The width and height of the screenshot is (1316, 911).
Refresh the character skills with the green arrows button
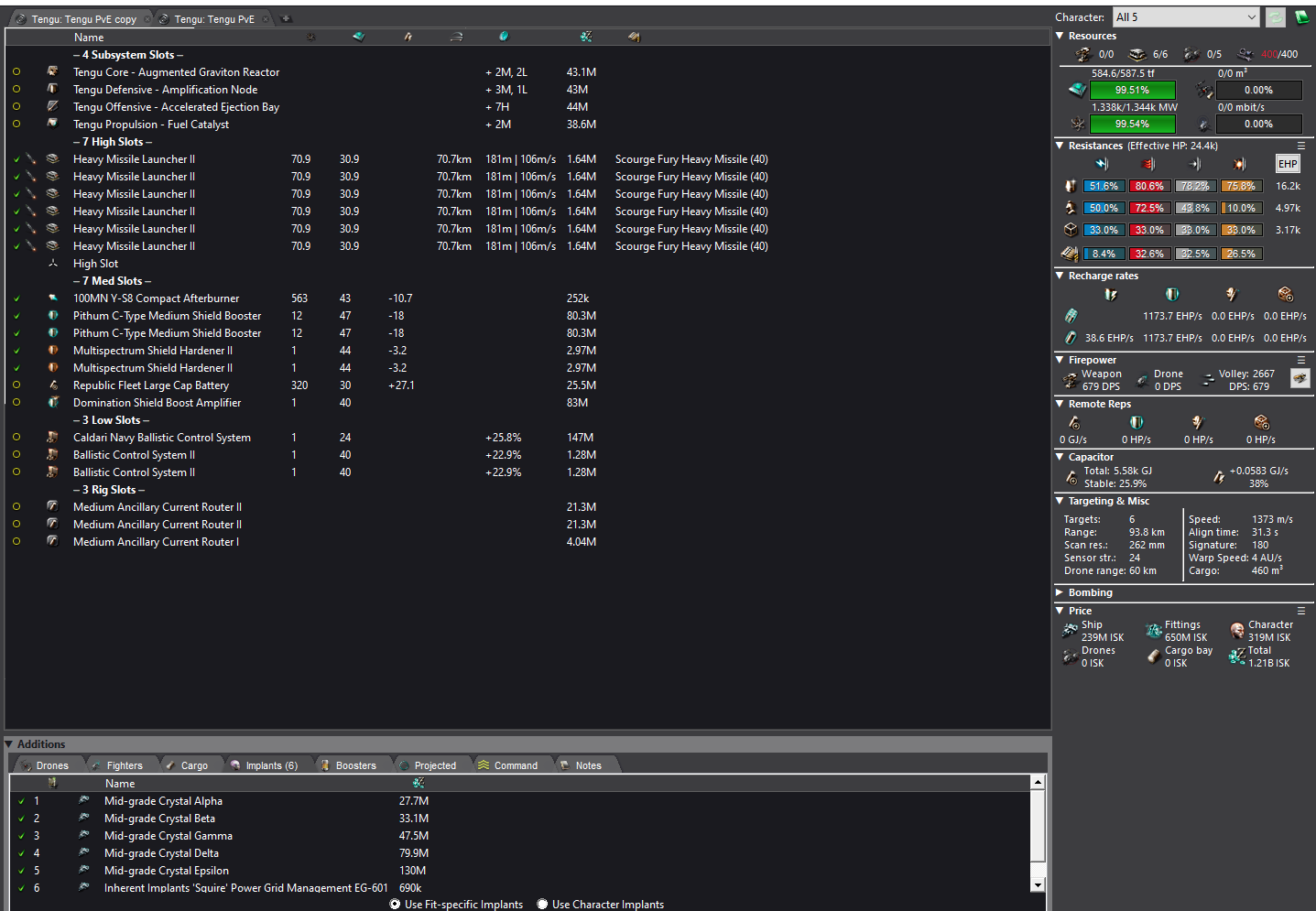pos(1275,17)
